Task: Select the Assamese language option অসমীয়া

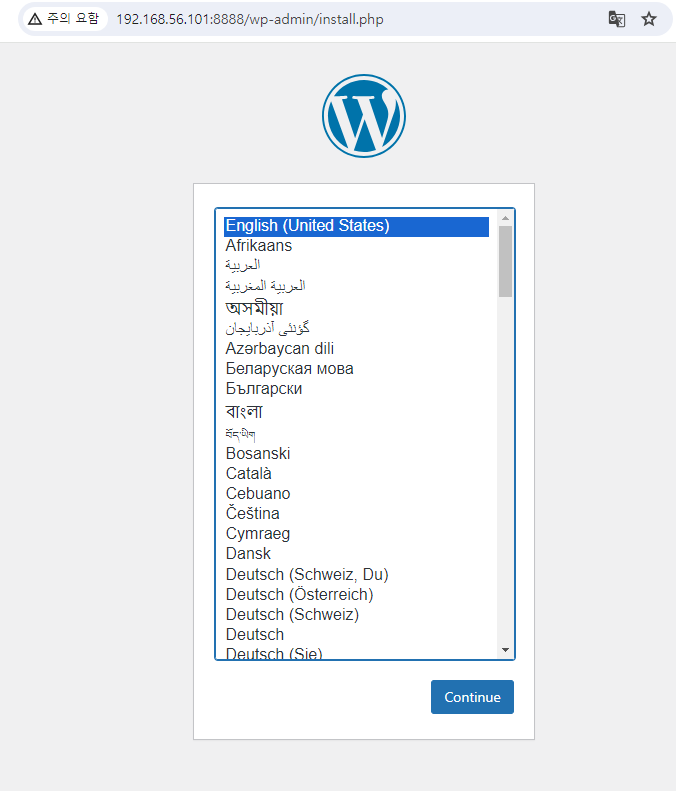Action: 356,308
